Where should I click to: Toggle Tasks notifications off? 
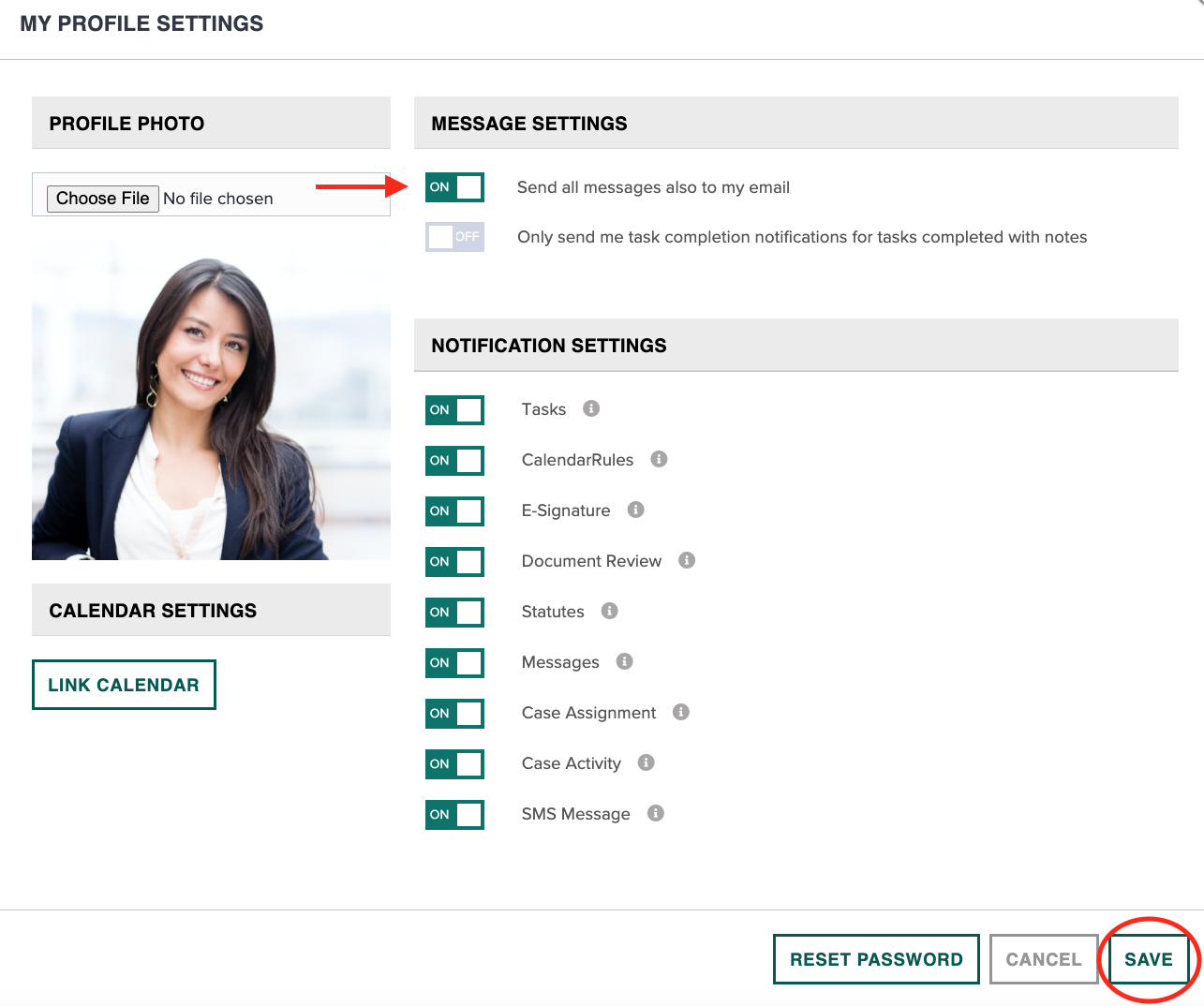pyautogui.click(x=454, y=410)
